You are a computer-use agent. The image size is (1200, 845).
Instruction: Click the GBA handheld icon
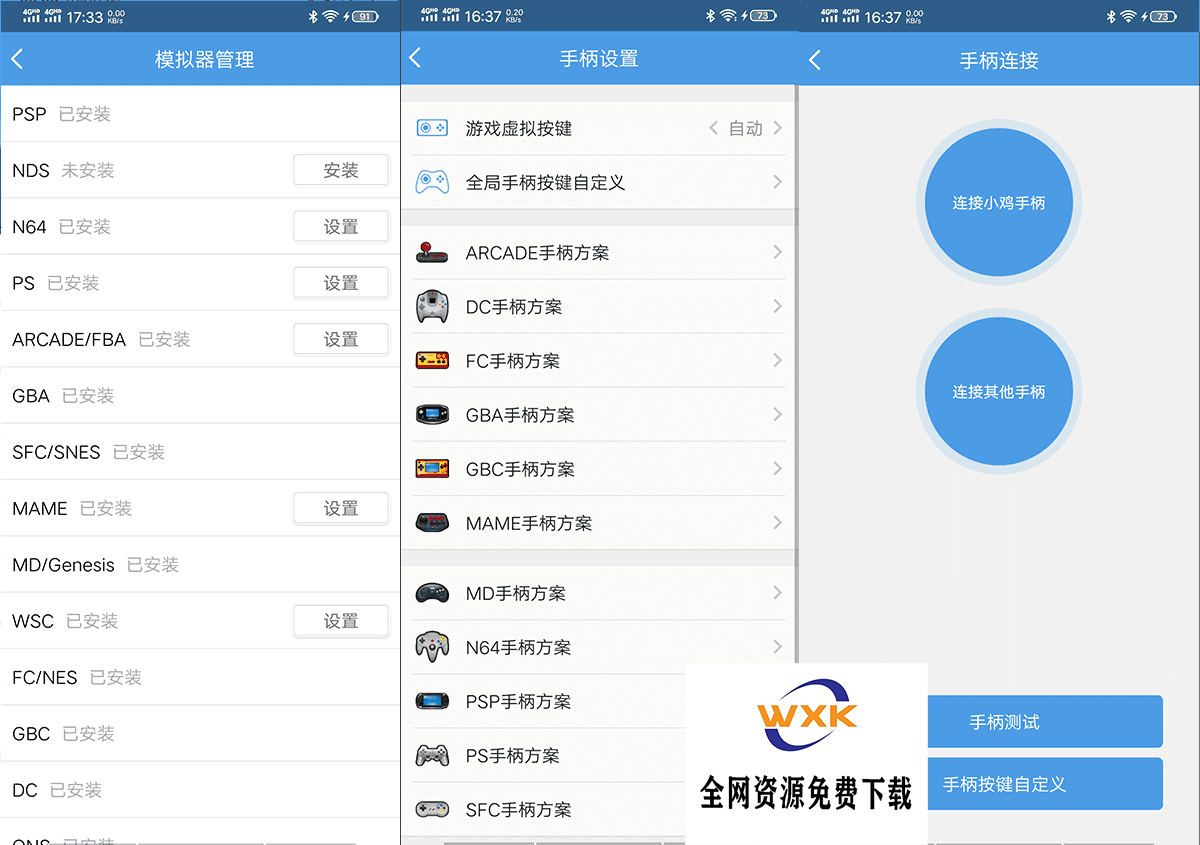(432, 415)
